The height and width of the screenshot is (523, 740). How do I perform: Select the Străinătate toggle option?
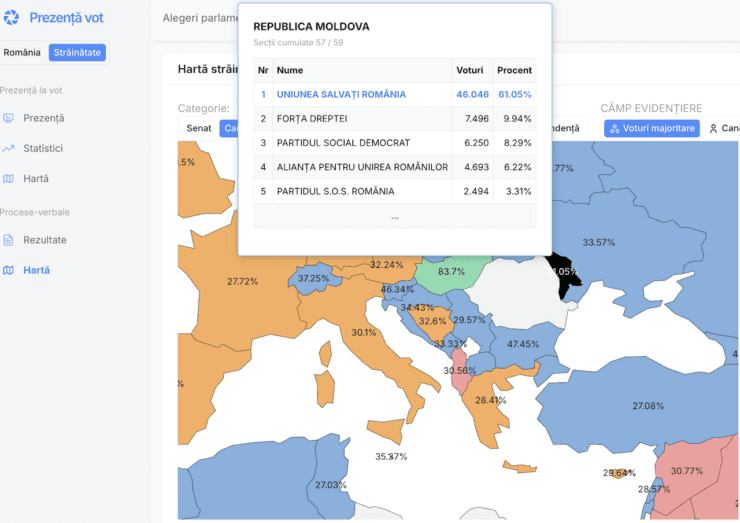point(77,52)
